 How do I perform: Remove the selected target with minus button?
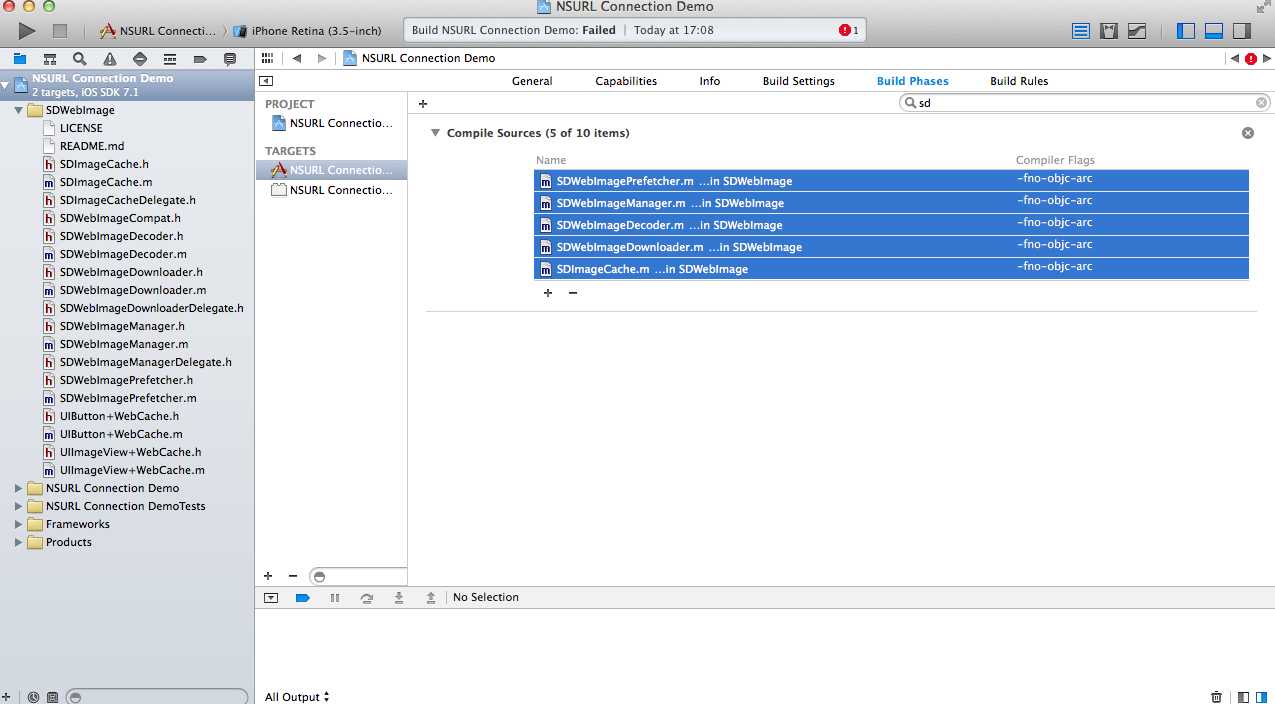(293, 576)
